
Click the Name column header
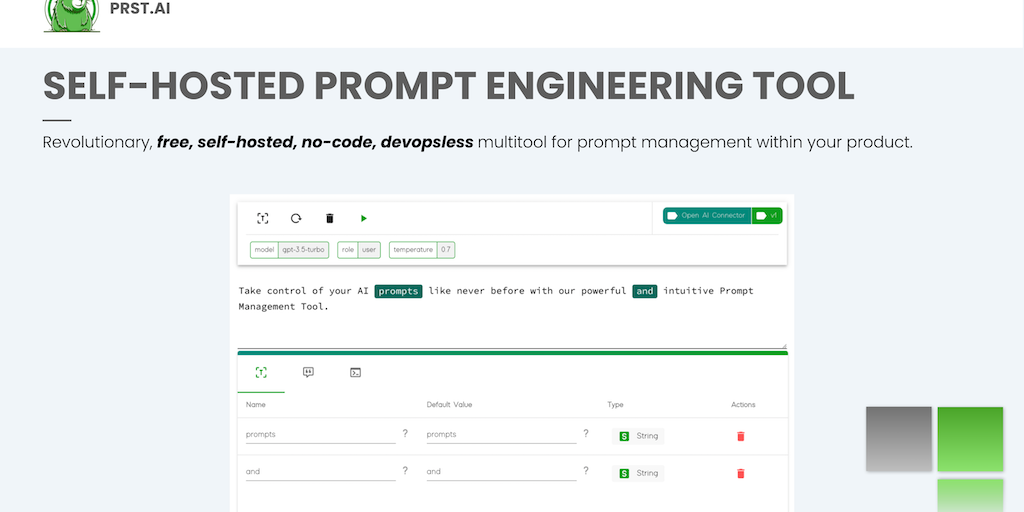pyautogui.click(x=255, y=405)
